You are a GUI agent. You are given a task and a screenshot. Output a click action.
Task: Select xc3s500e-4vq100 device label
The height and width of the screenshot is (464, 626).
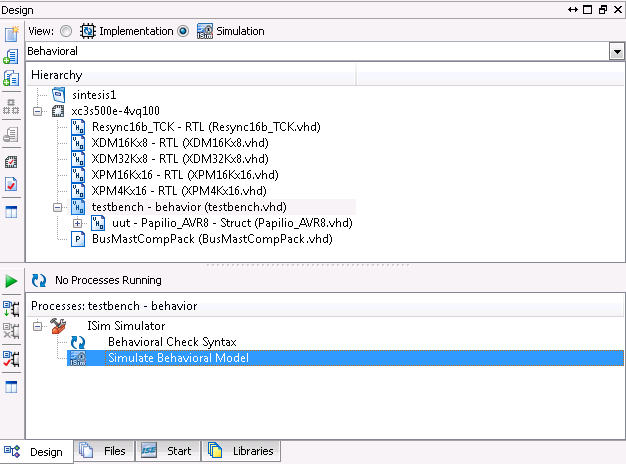pyautogui.click(x=115, y=111)
